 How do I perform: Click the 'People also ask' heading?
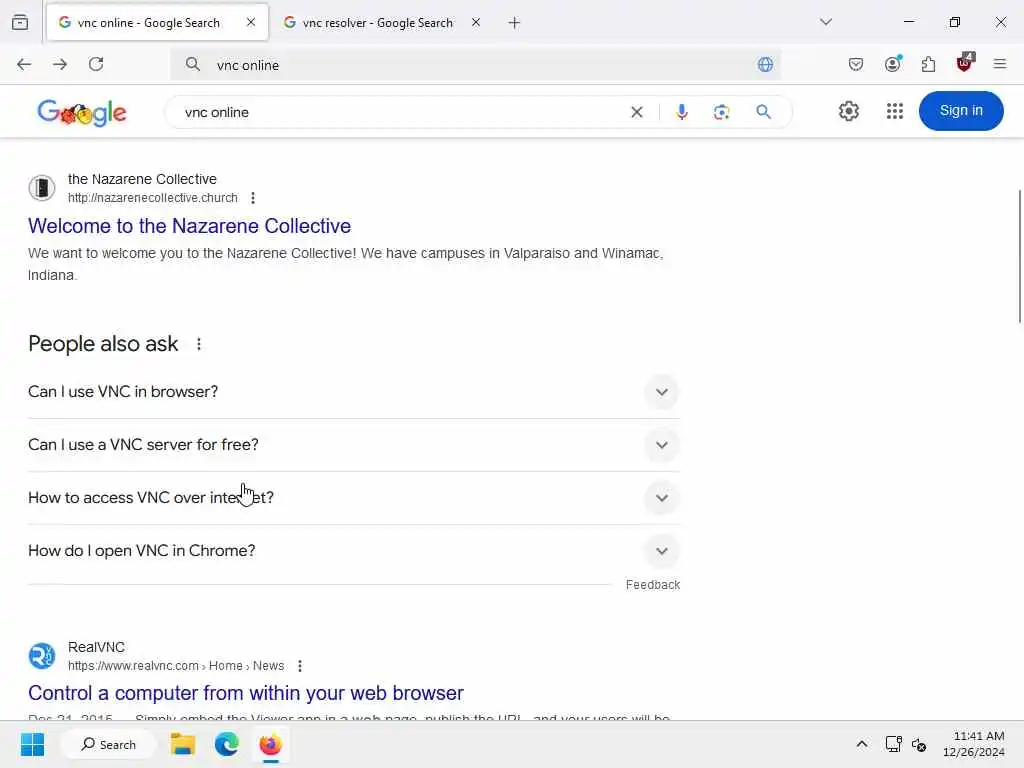pyautogui.click(x=103, y=344)
